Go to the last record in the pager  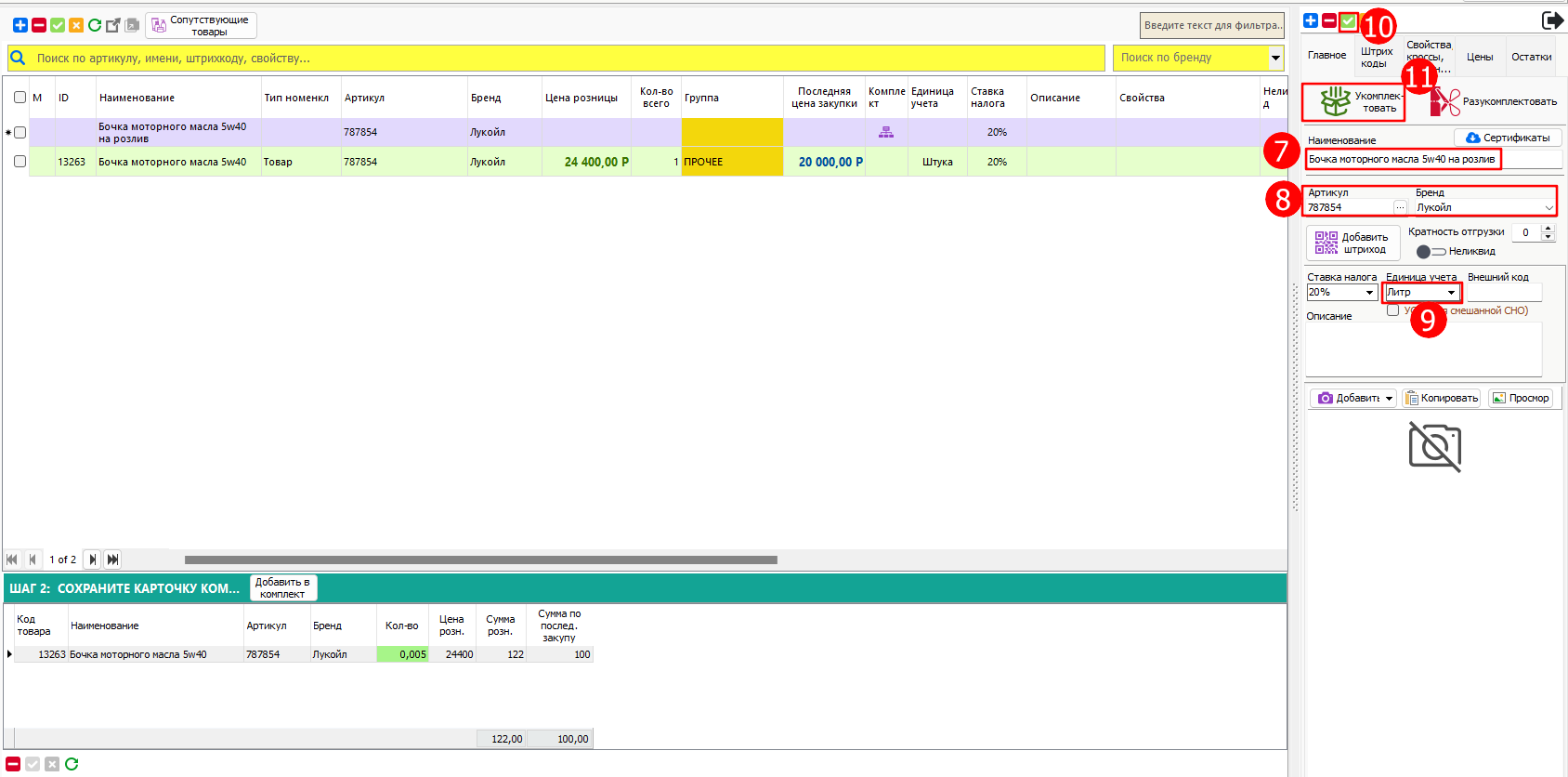(112, 560)
